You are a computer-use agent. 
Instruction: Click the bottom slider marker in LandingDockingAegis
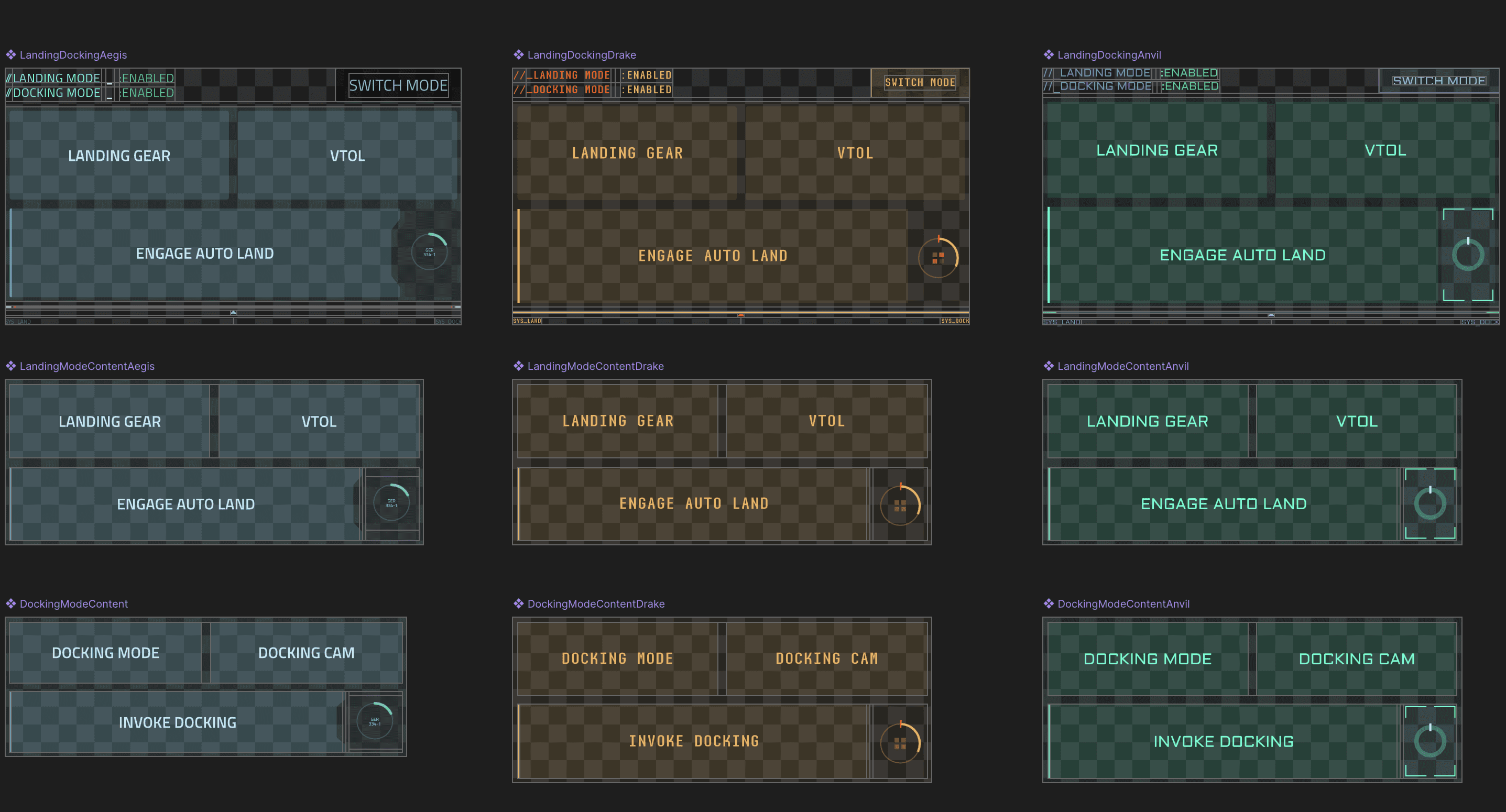tap(233, 313)
